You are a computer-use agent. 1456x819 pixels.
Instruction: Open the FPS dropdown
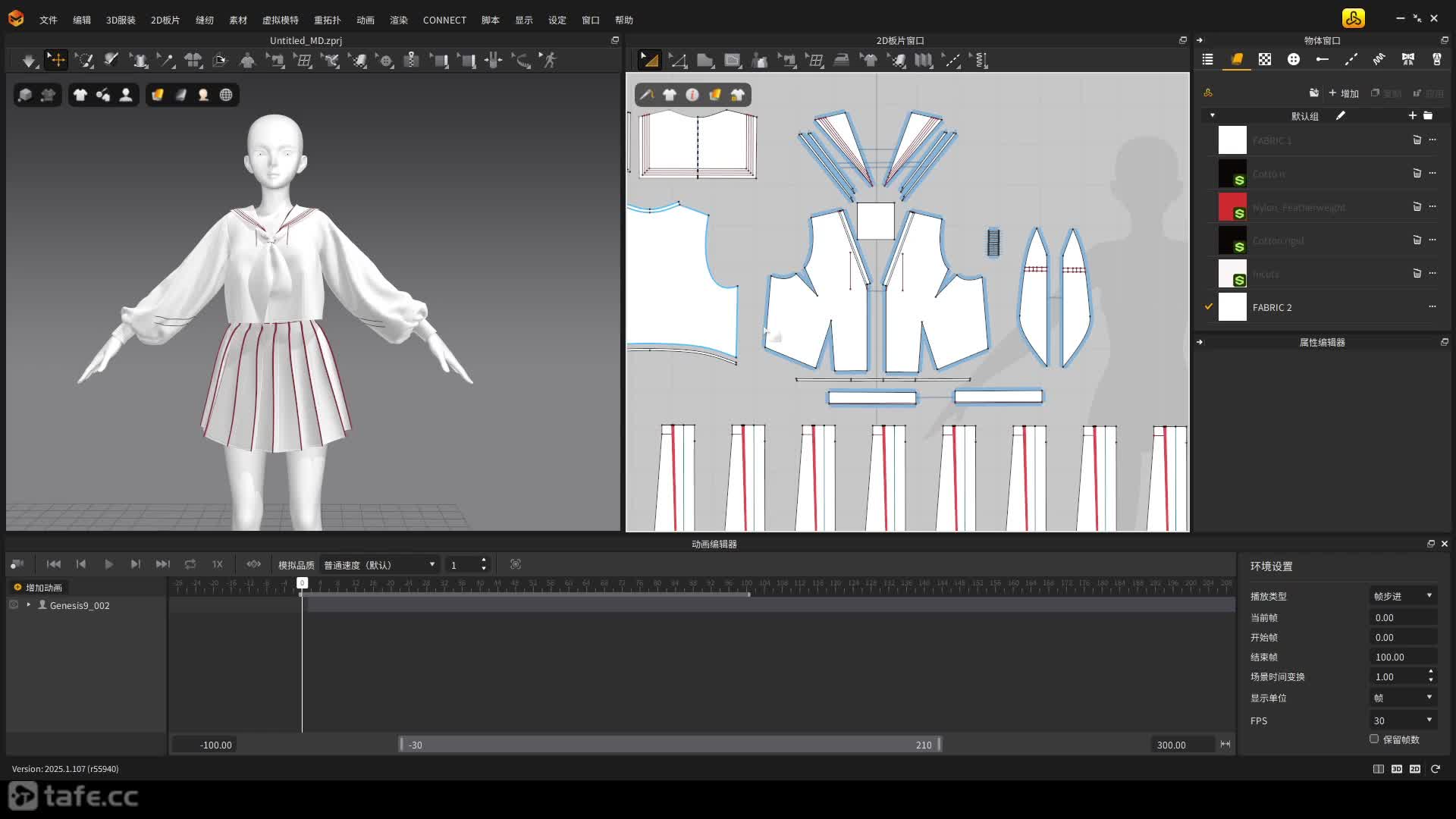point(1403,720)
